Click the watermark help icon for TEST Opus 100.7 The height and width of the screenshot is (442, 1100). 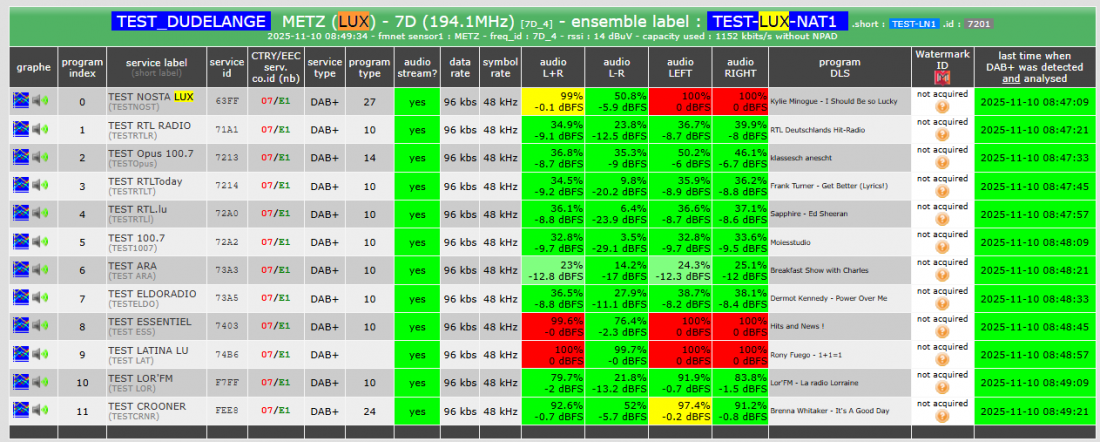pos(942,163)
